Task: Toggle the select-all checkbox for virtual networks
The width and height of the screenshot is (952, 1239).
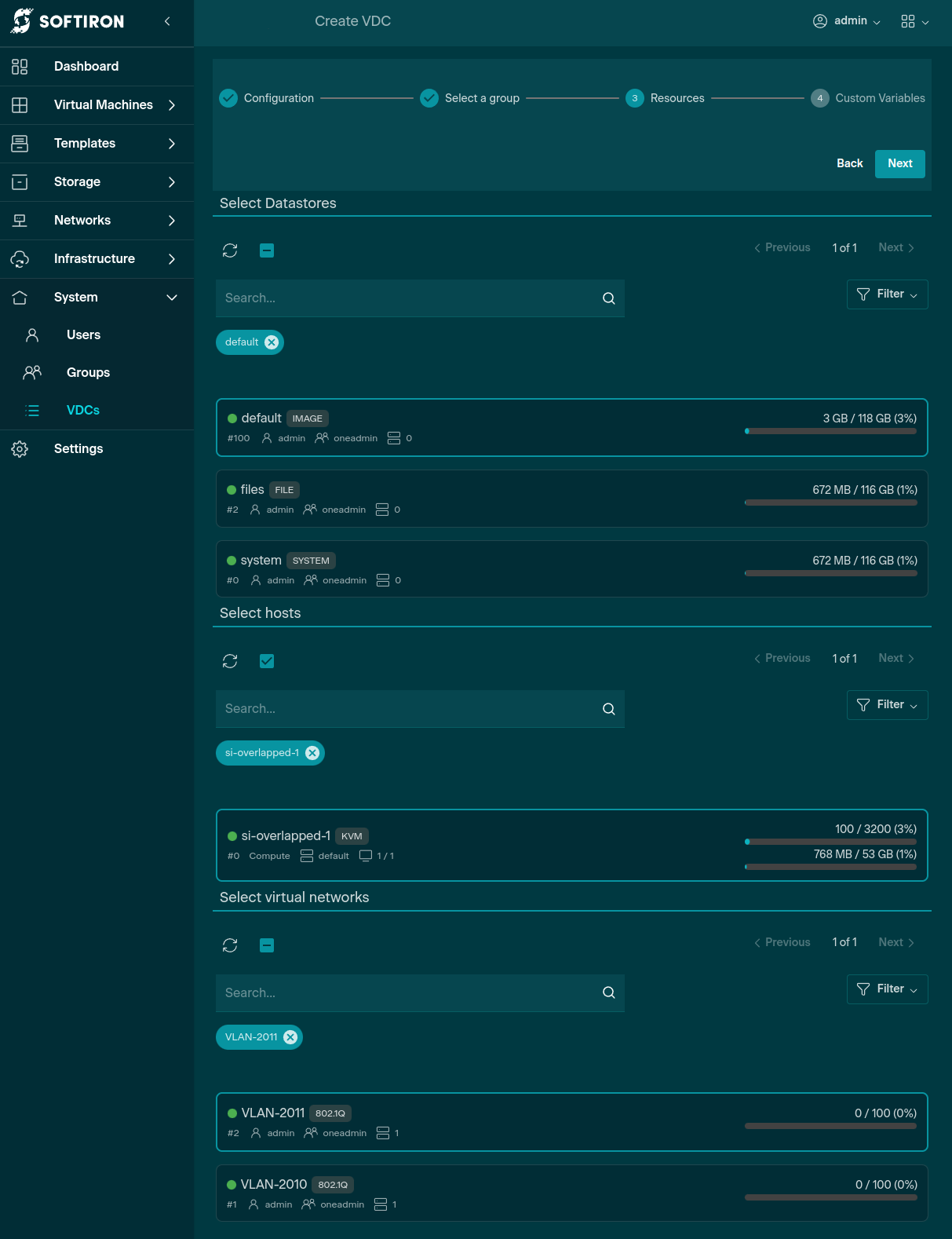Action: [267, 945]
